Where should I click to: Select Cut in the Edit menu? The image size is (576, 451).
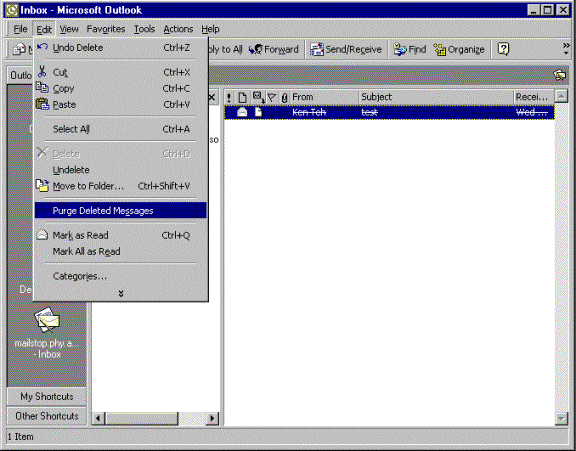click(120, 72)
